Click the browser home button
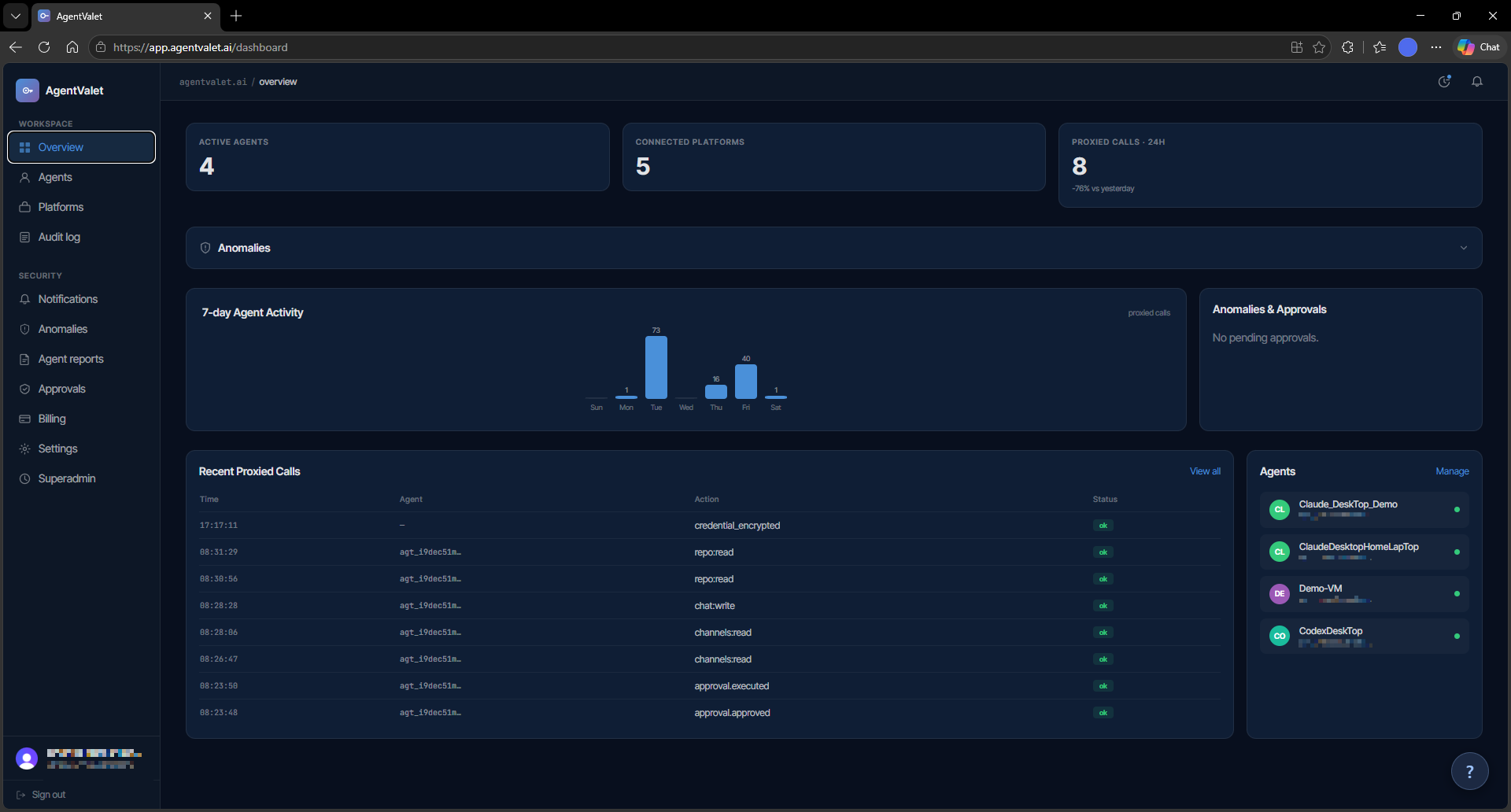 coord(72,47)
